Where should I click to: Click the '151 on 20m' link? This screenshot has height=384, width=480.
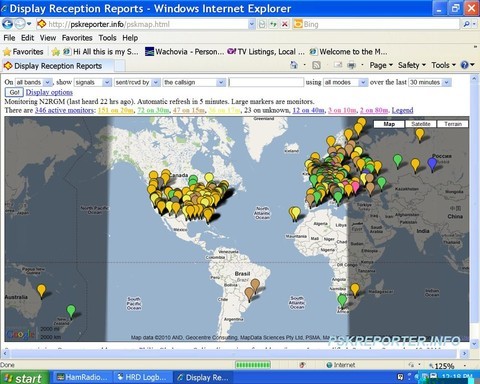tap(116, 110)
